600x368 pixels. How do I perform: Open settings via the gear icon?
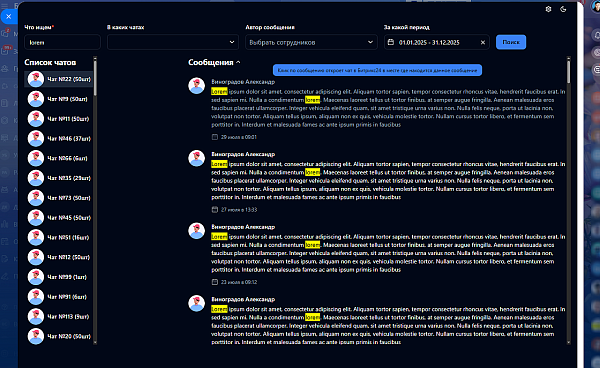coord(548,9)
